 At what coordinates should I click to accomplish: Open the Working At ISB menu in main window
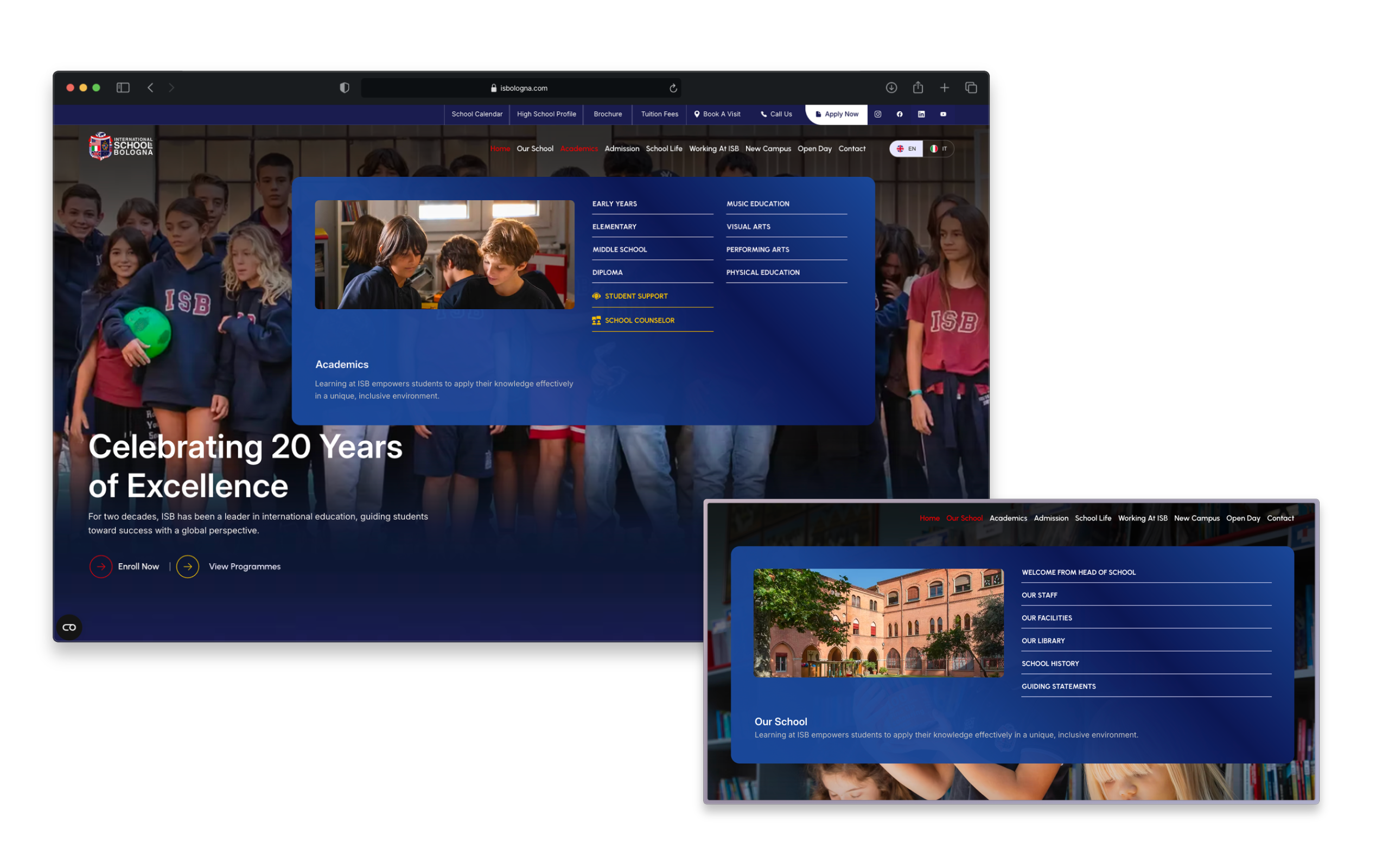714,149
